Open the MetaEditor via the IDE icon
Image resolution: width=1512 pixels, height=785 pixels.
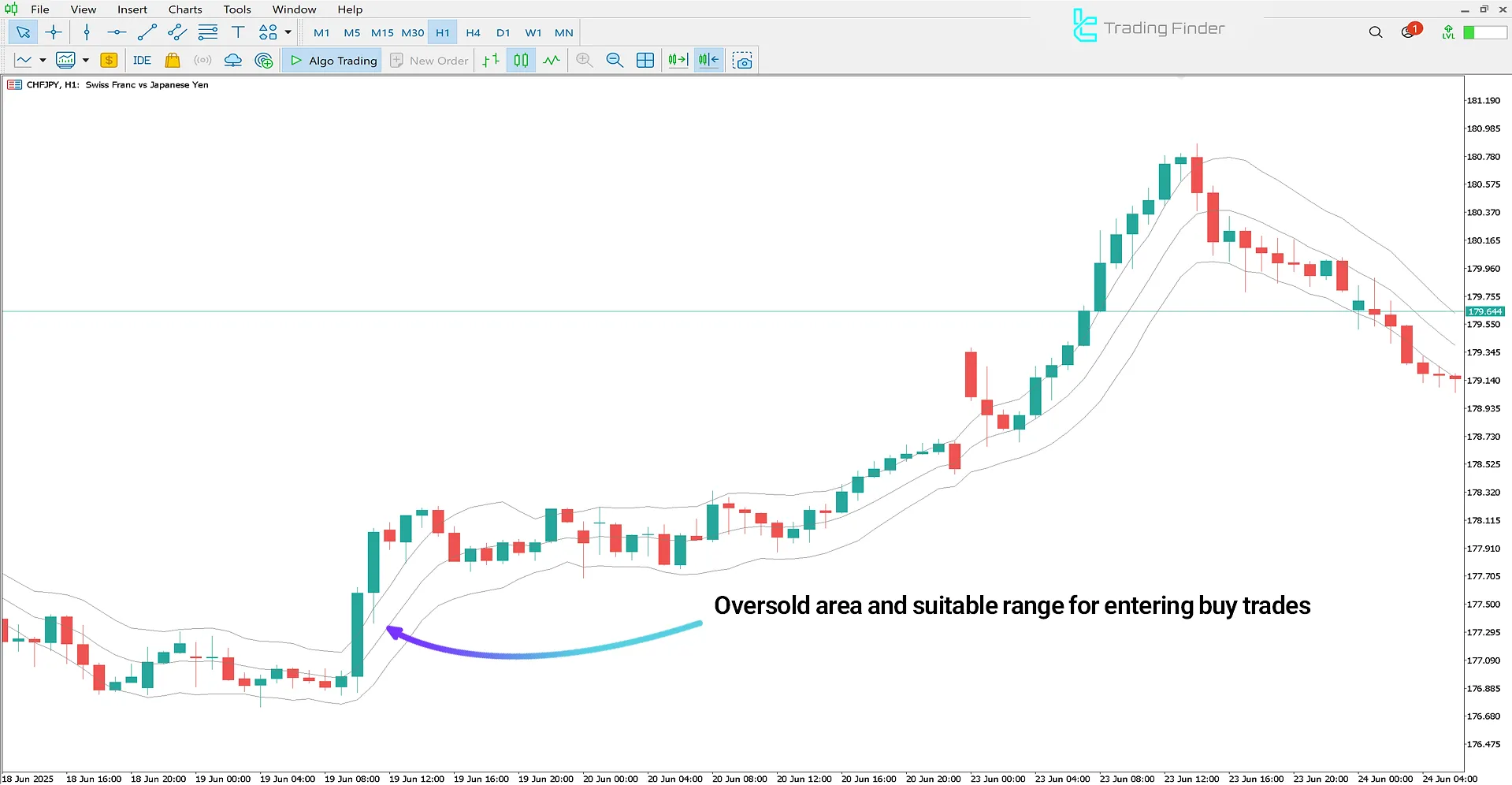[142, 60]
